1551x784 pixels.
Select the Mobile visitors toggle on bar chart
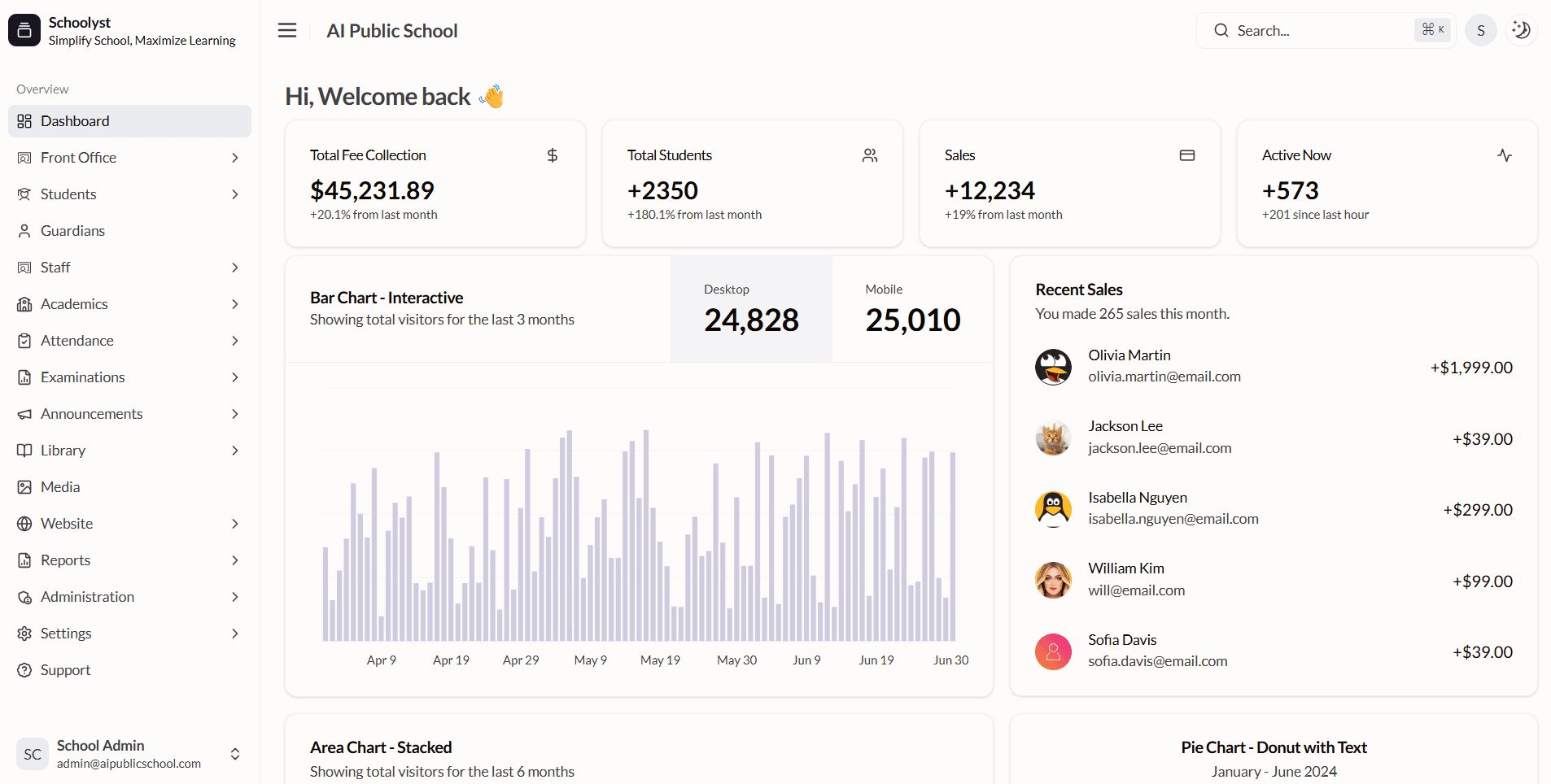coord(912,309)
